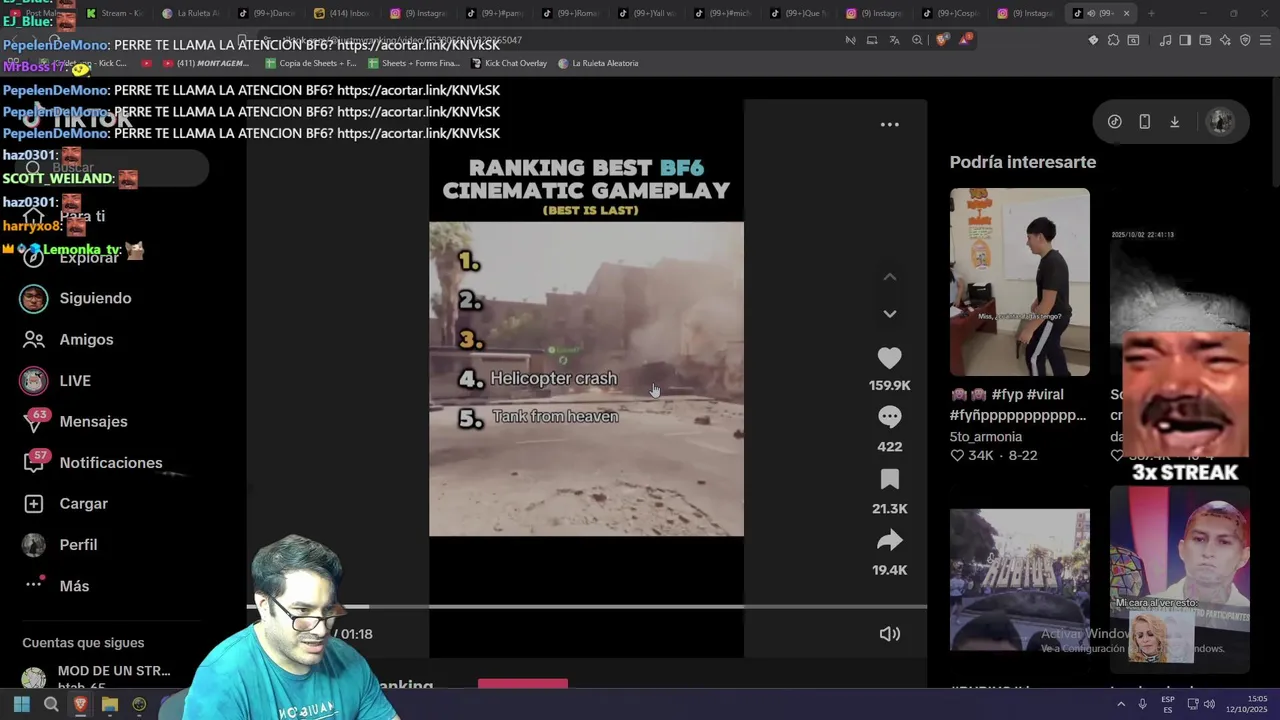Open the Windows Start menu
1280x720 pixels.
point(21,704)
